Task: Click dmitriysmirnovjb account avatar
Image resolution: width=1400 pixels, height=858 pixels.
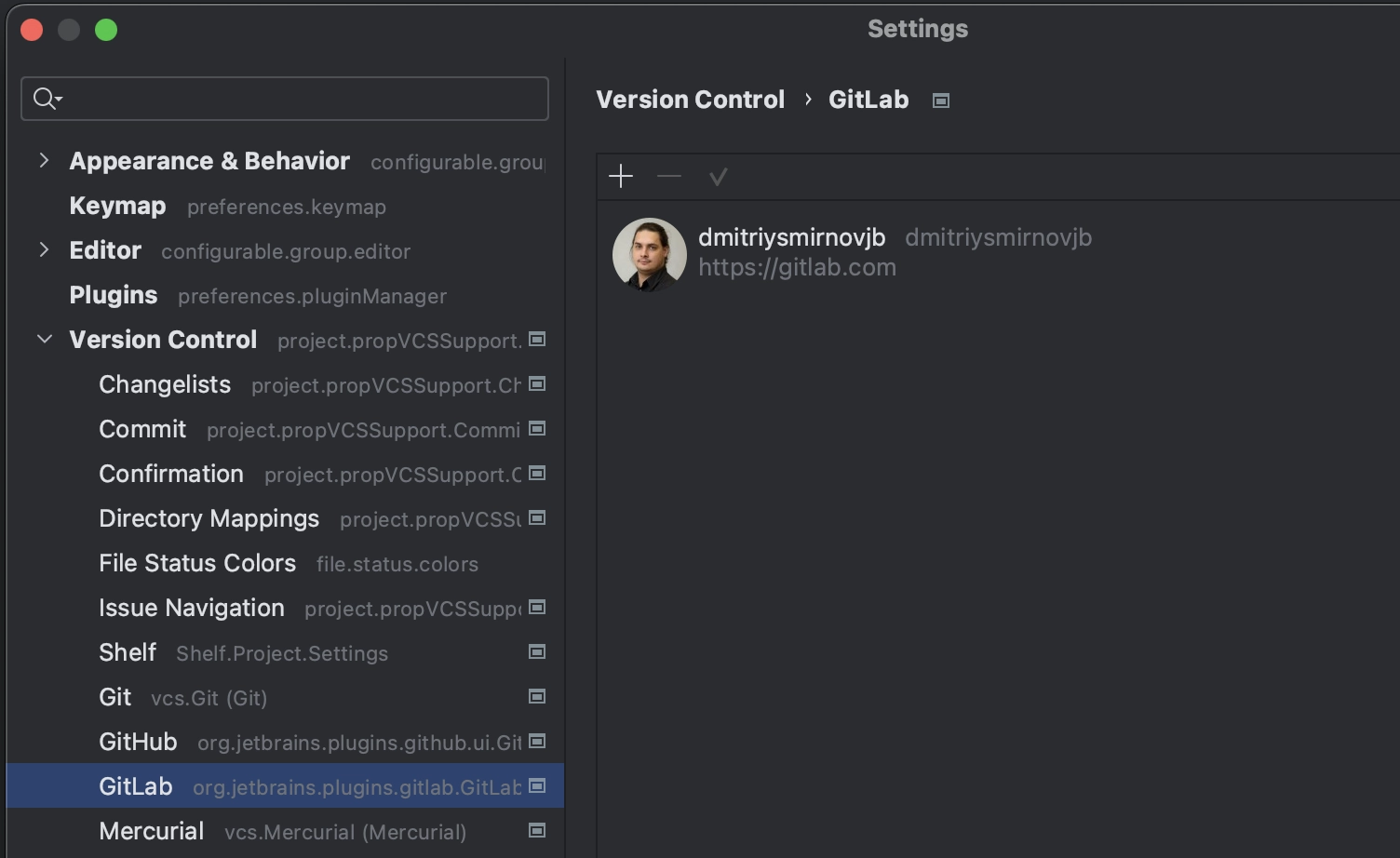Action: coord(650,254)
